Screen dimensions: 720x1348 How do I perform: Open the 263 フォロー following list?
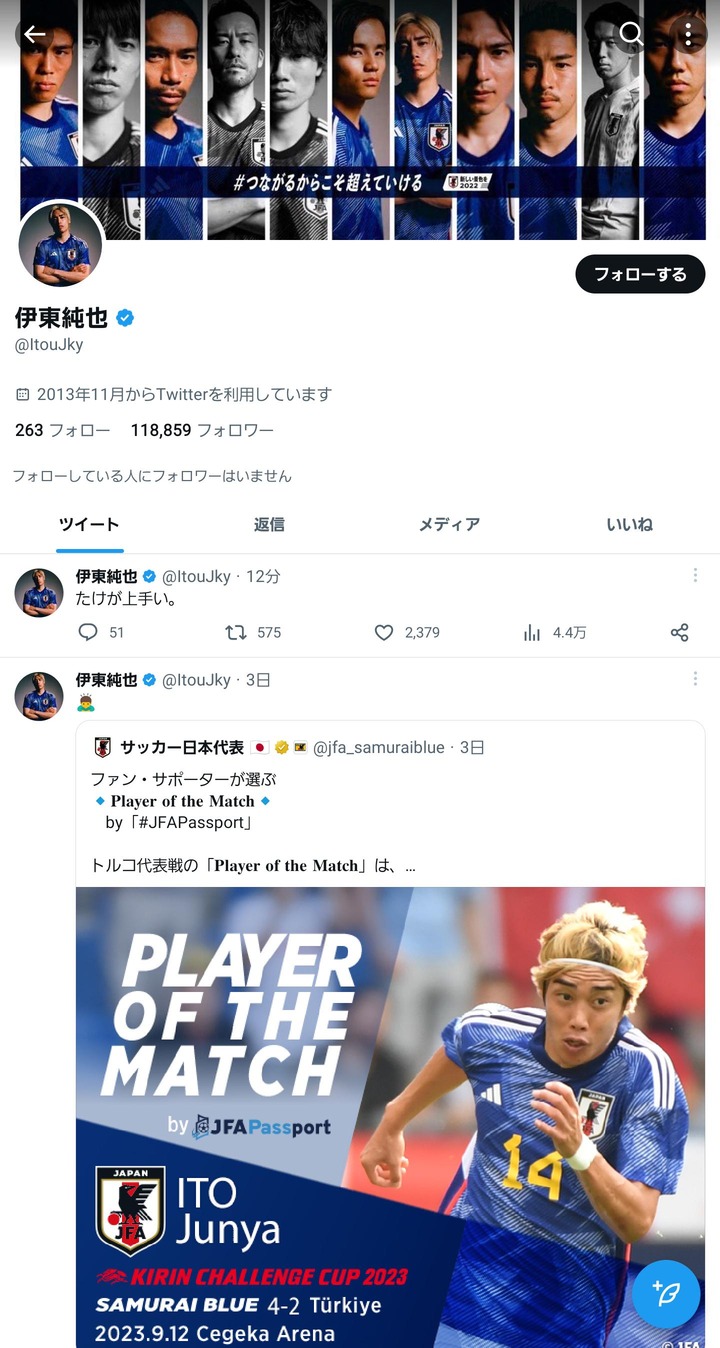coord(62,430)
